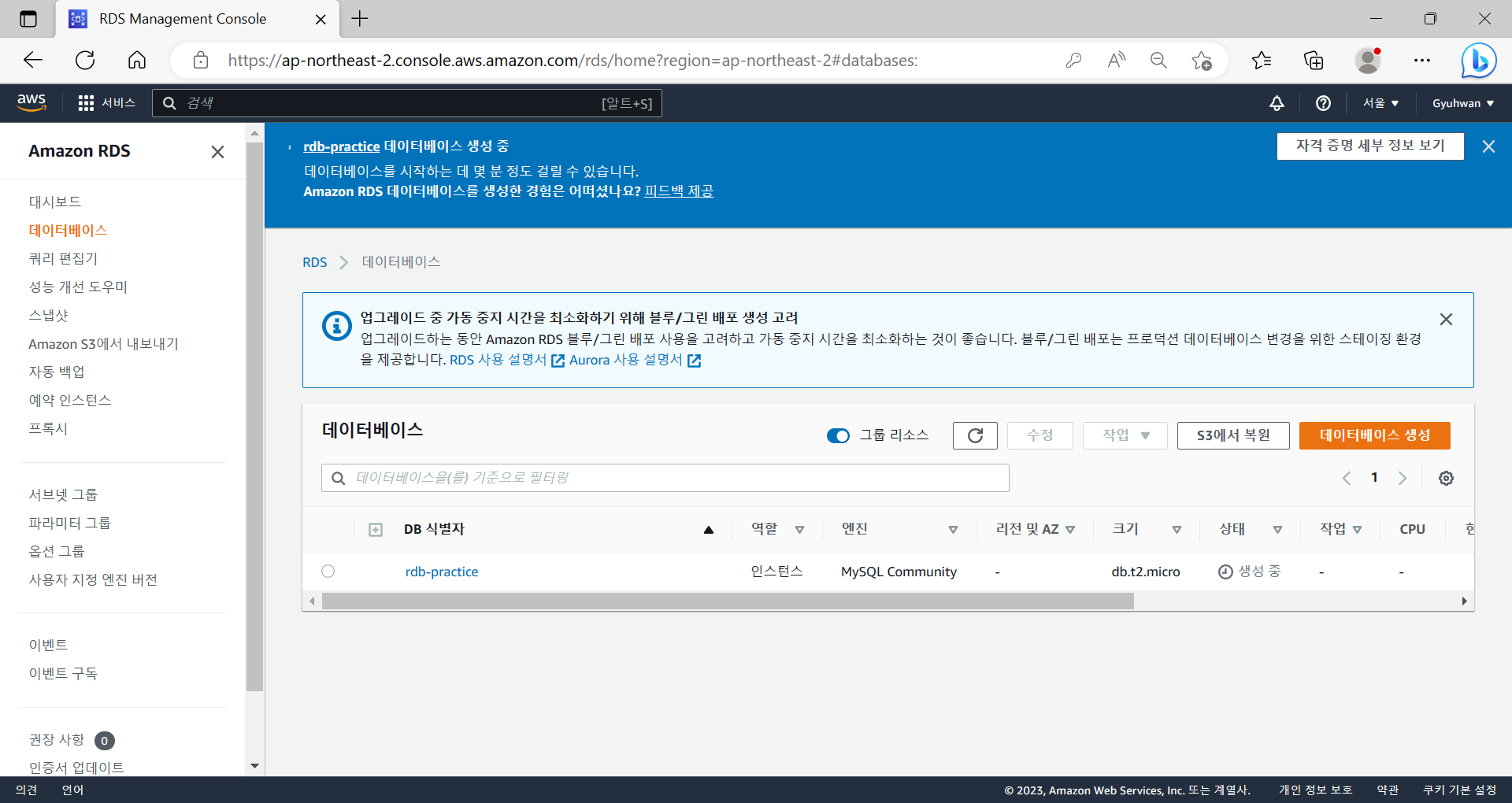The height and width of the screenshot is (803, 1512).
Task: Sort by 크기 column arrow
Action: click(x=1177, y=530)
